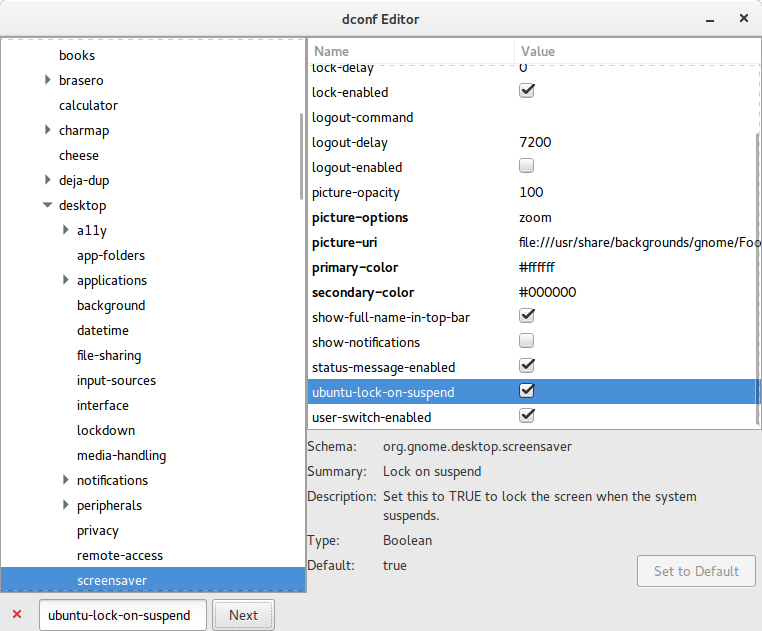The height and width of the screenshot is (631, 762).
Task: Expand the peripherals tree arrow
Action: point(65,505)
